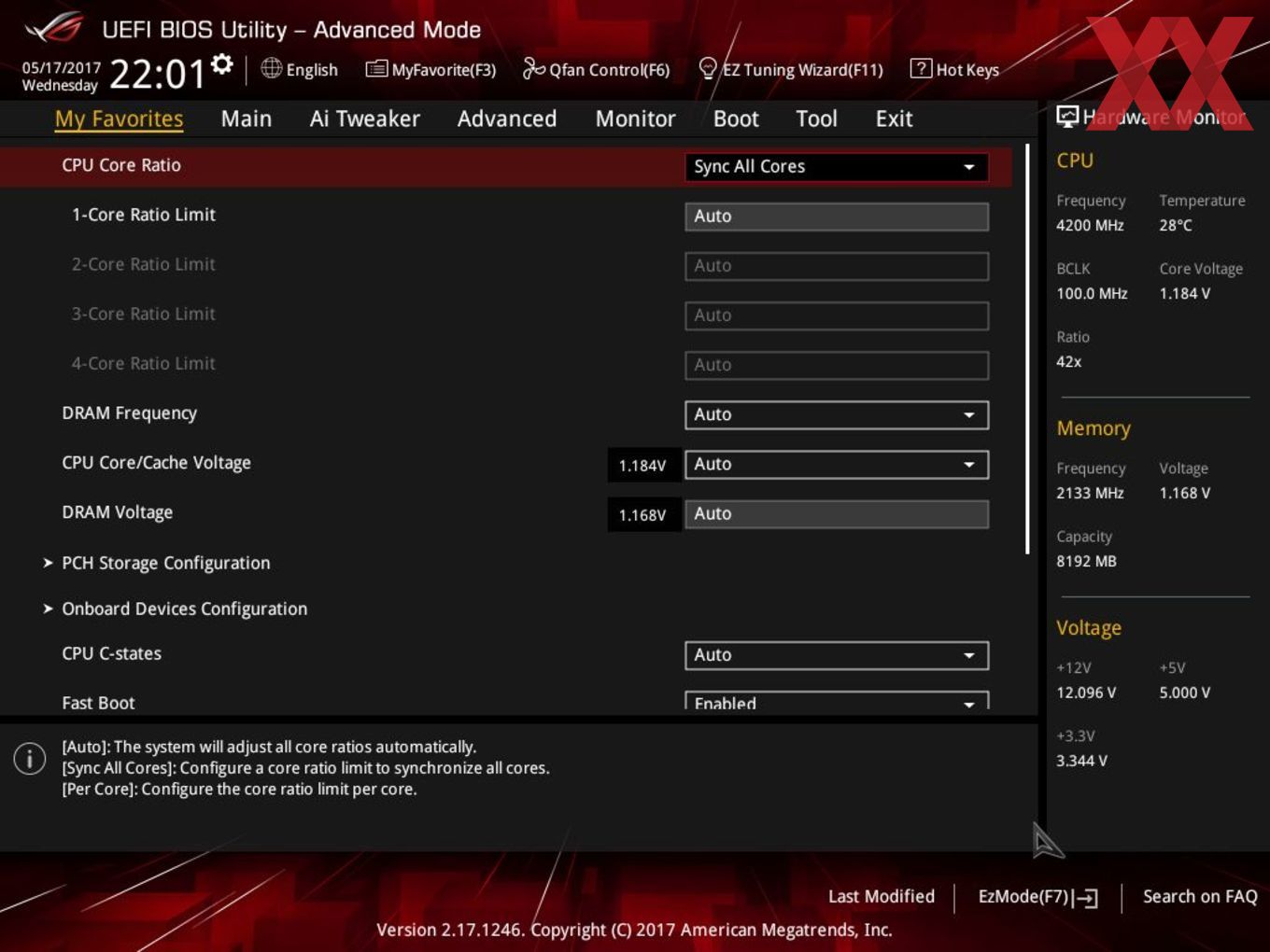Click the MyFavorite list icon
Viewport: 1270px width, 952px height.
pyautogui.click(x=376, y=68)
